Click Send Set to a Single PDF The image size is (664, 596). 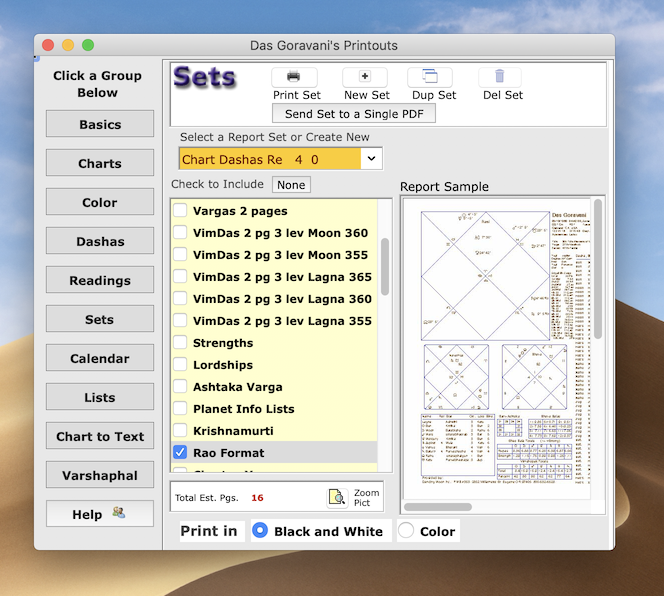(x=354, y=114)
